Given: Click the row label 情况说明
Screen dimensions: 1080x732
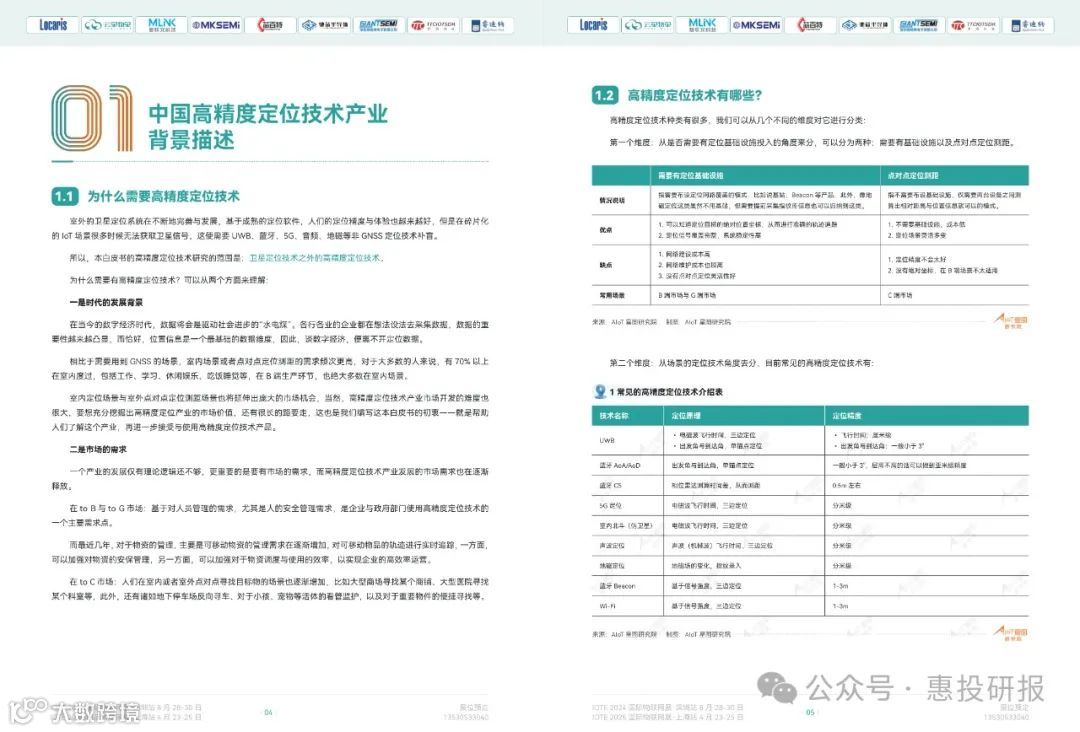Looking at the screenshot, I should [x=612, y=200].
